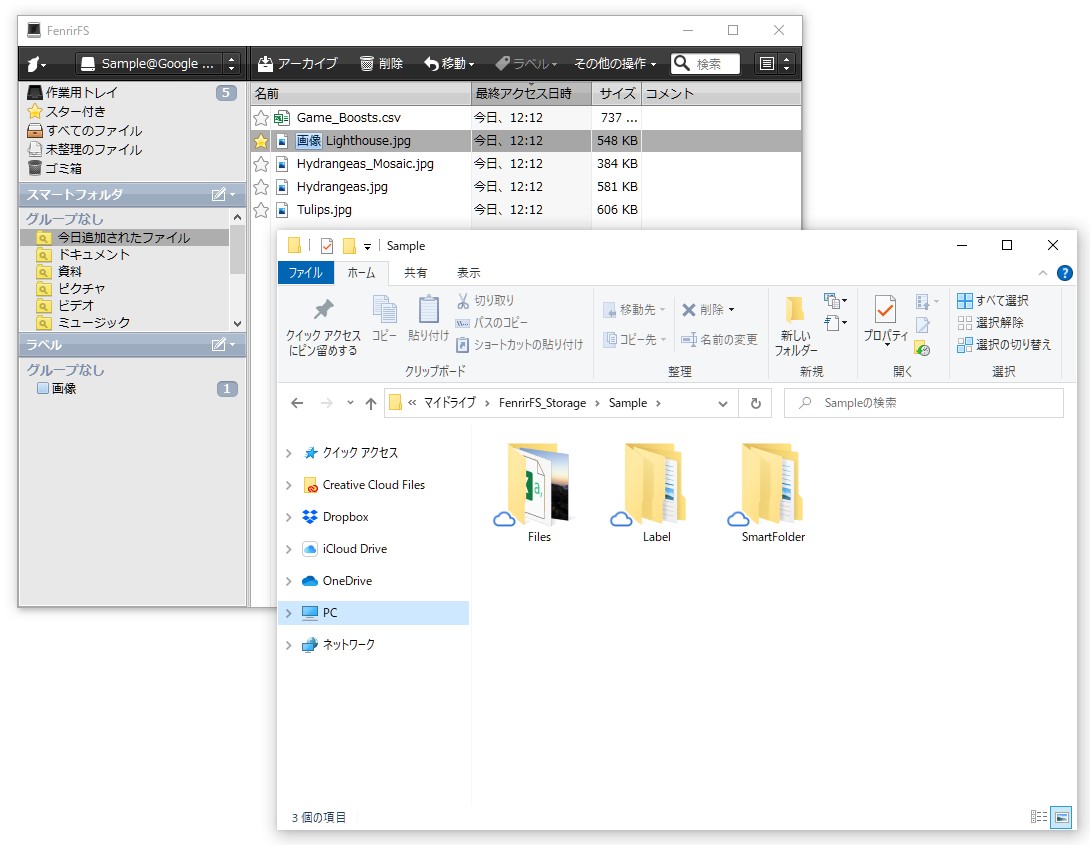Switch to the 表示 ribbon tab
This screenshot has height=845, width=1090.
click(468, 272)
